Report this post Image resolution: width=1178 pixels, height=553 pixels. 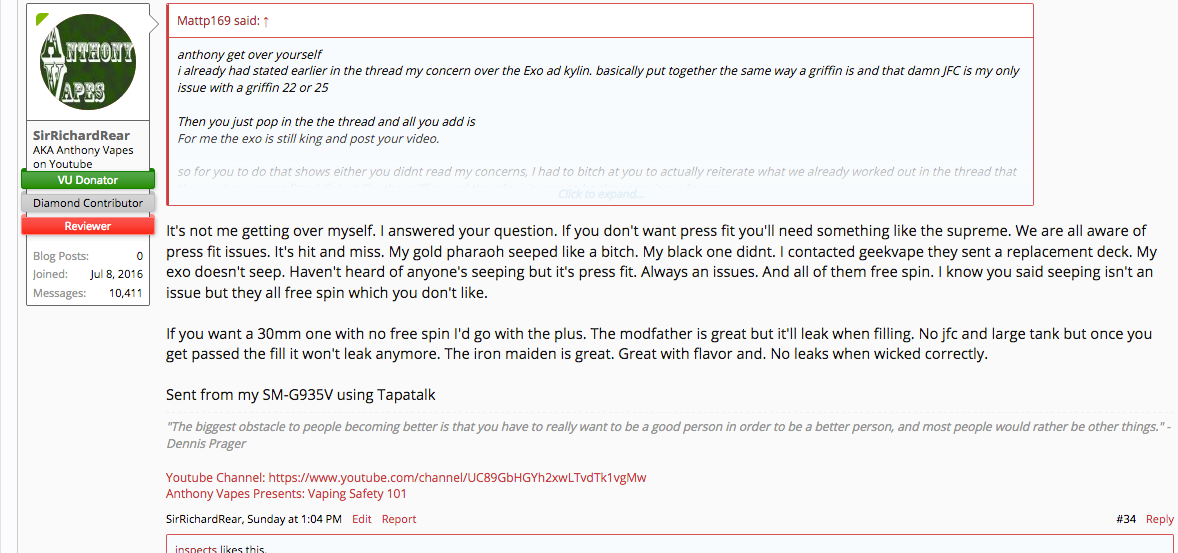[x=398, y=519]
